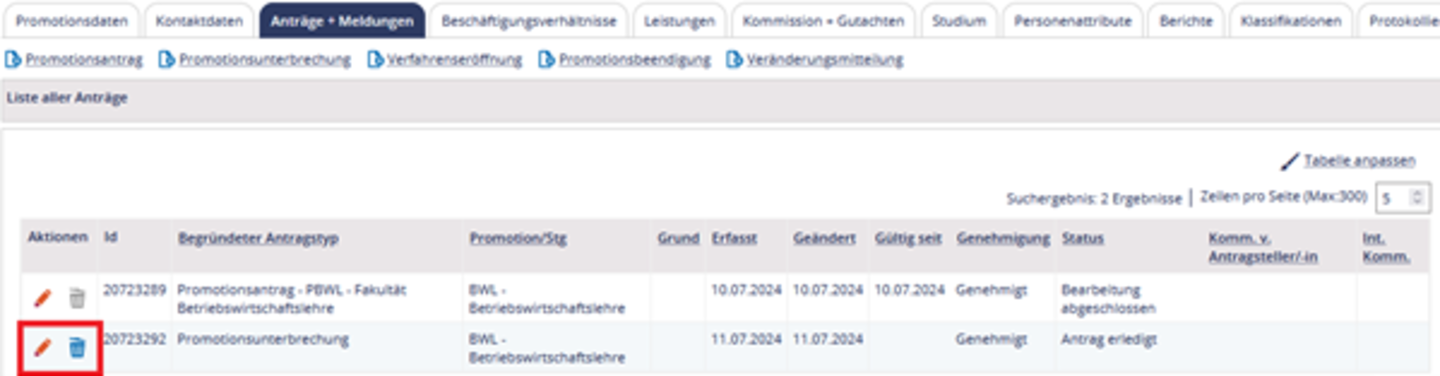Edit the Promotionsunterbrechung row with the pencil icon

42,347
